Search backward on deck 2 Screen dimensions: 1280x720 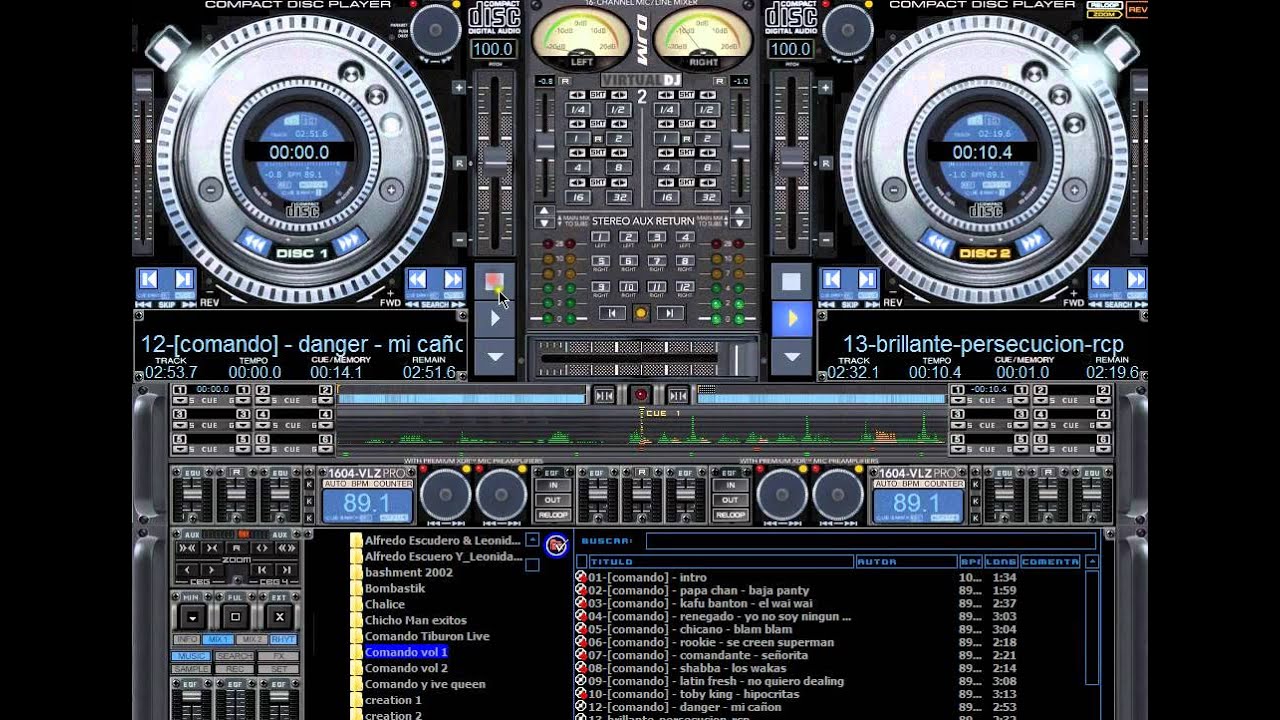click(x=1101, y=279)
